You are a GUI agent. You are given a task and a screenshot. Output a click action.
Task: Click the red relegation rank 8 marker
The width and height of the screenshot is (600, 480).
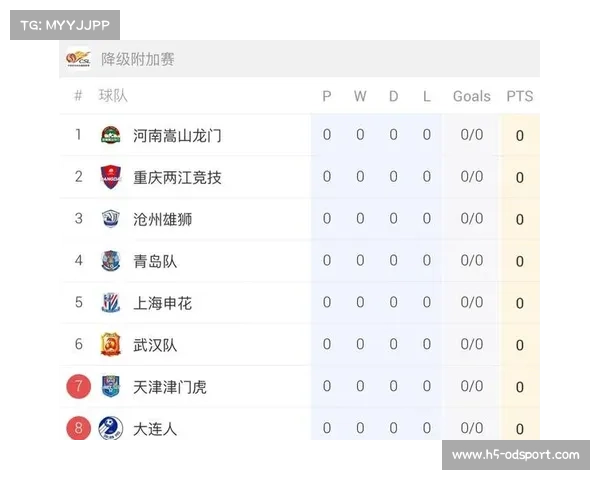click(78, 428)
